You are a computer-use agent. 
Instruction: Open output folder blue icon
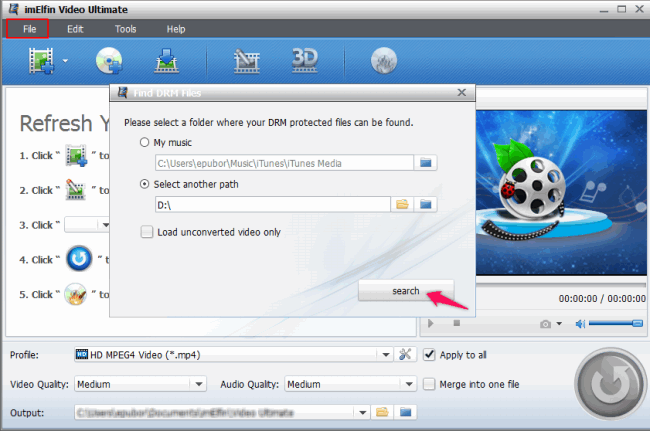[x=405, y=412]
